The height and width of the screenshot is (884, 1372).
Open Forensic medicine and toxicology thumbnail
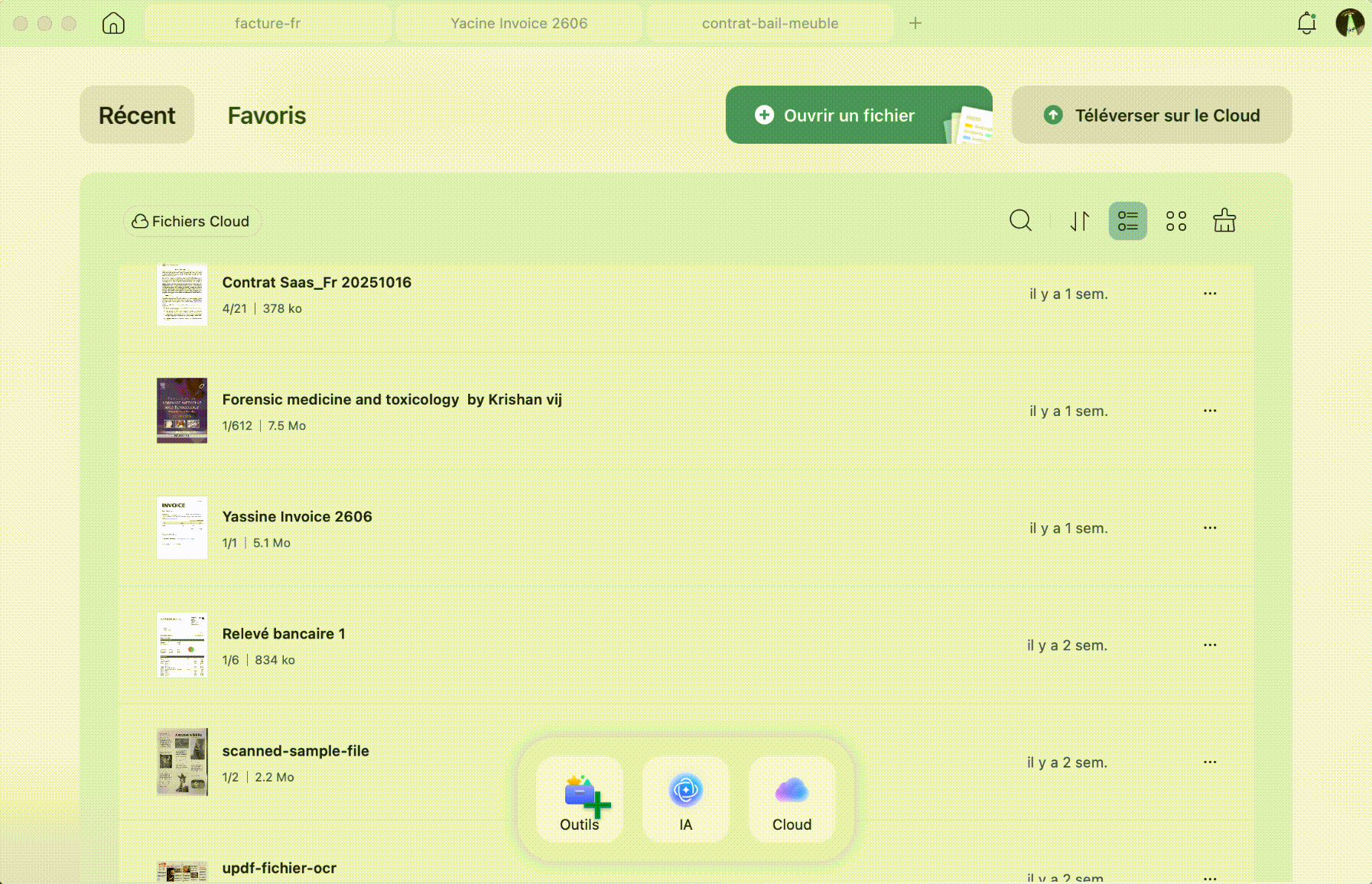click(182, 411)
